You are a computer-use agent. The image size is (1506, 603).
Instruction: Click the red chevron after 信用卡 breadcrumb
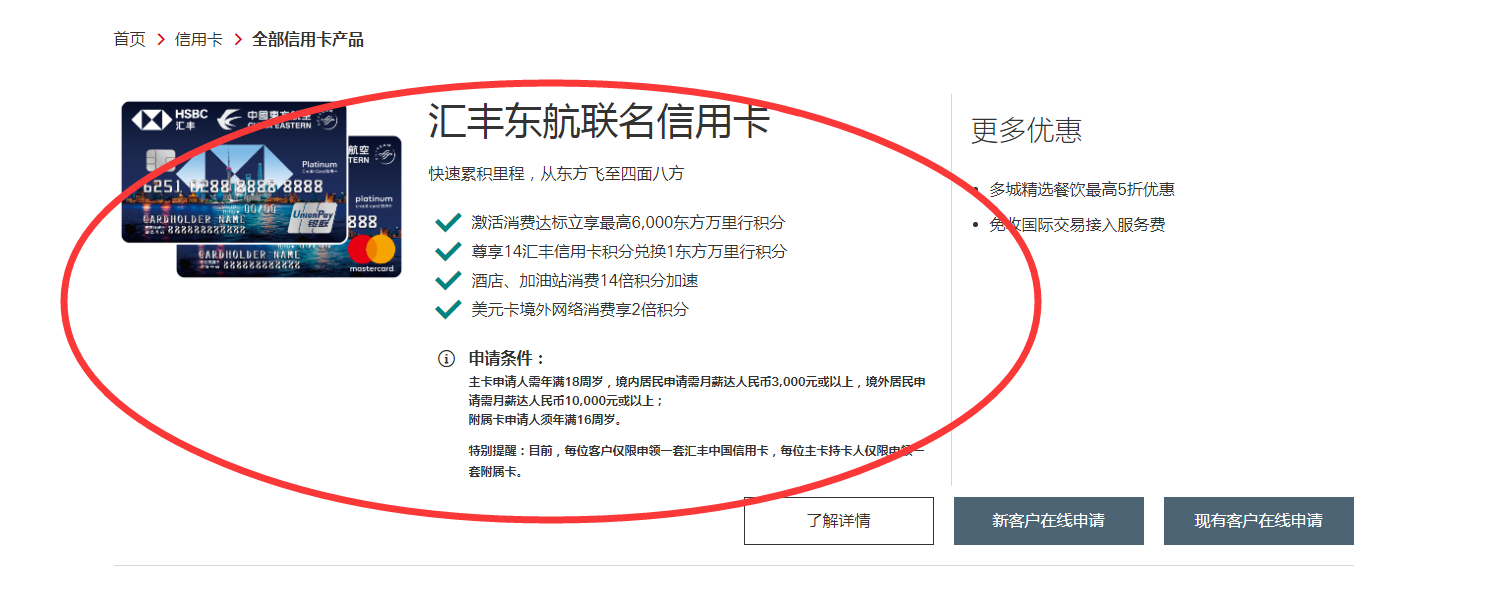pos(238,40)
